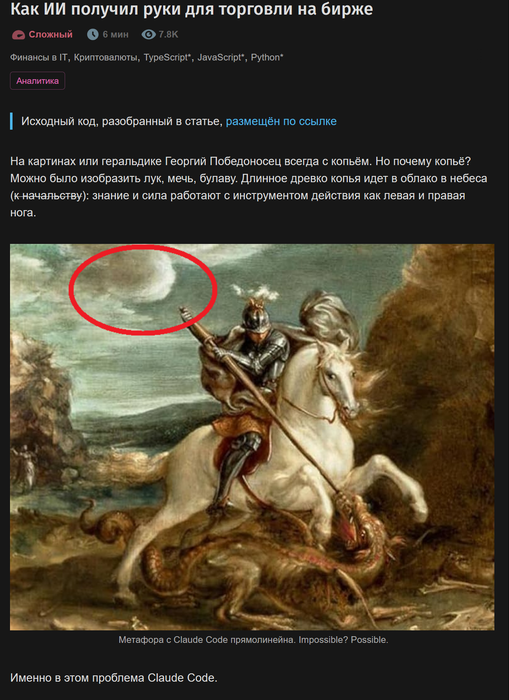Click the eye views counter icon
This screenshot has width=509, height=700.
coord(149,34)
